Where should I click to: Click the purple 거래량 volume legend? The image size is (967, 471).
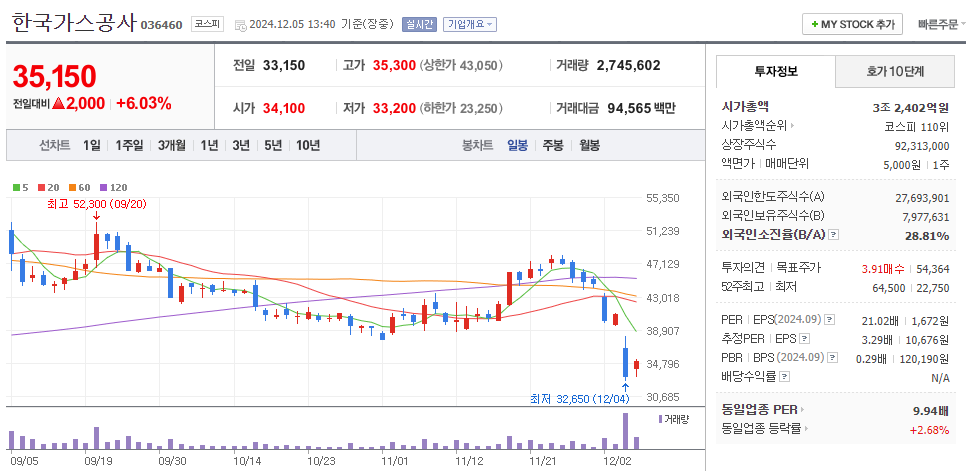(x=673, y=419)
